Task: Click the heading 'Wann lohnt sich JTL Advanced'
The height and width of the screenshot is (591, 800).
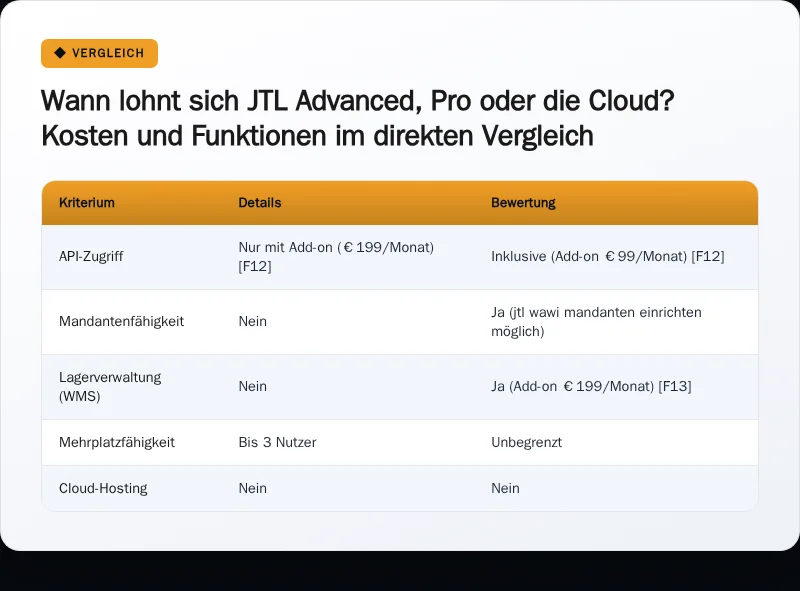Action: 357,101
